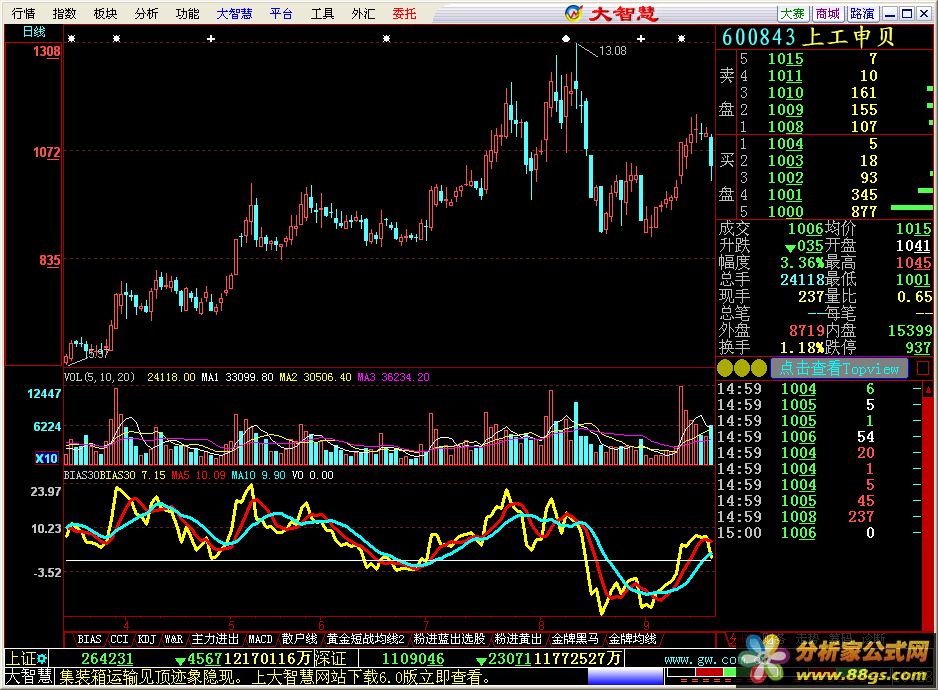Screen dimensions: 938x690
Task: Switch to the 粉进蓝出选股 tab
Action: pyautogui.click(x=449, y=639)
